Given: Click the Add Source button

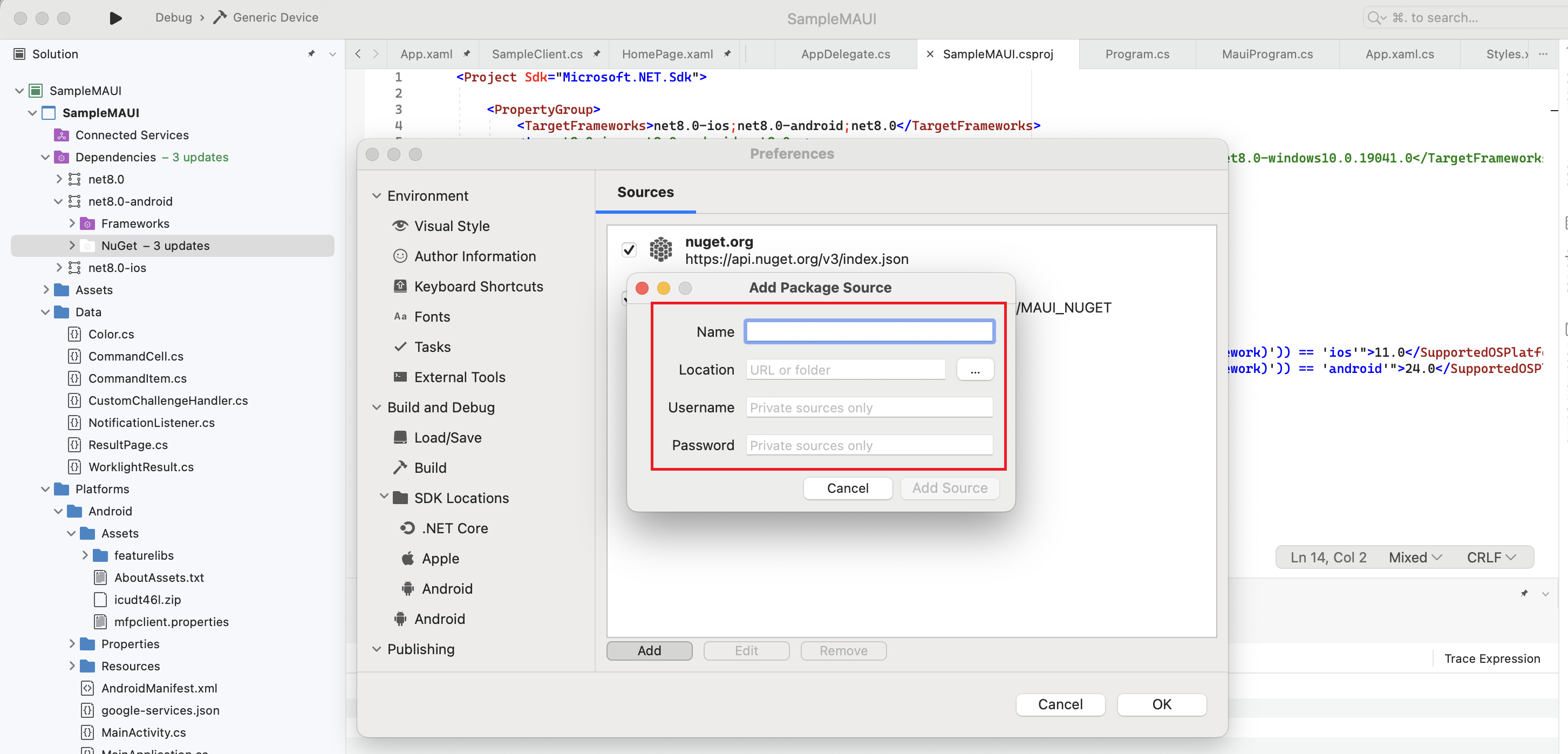Looking at the screenshot, I should pos(949,488).
